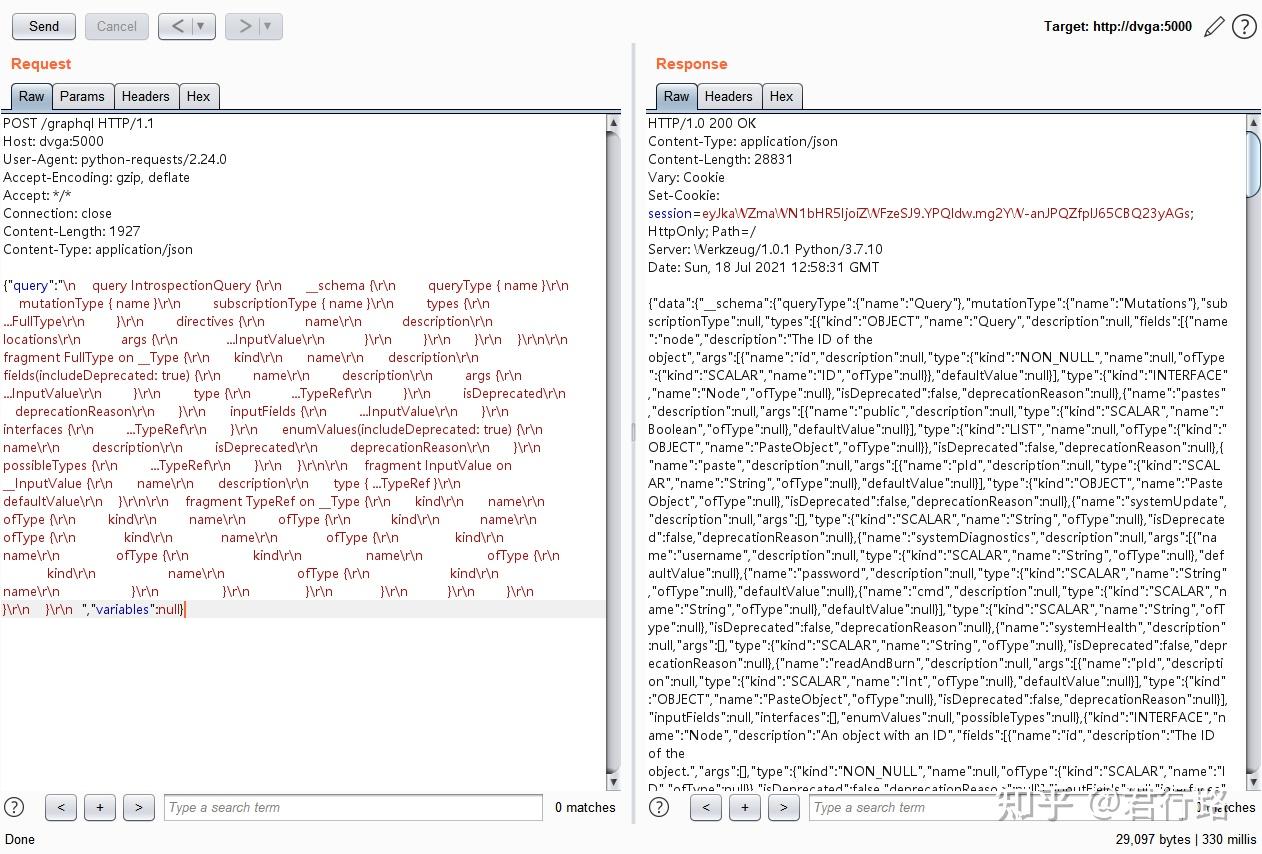Open the back-history dropdown arrow
This screenshot has height=854, width=1262.
point(203,27)
